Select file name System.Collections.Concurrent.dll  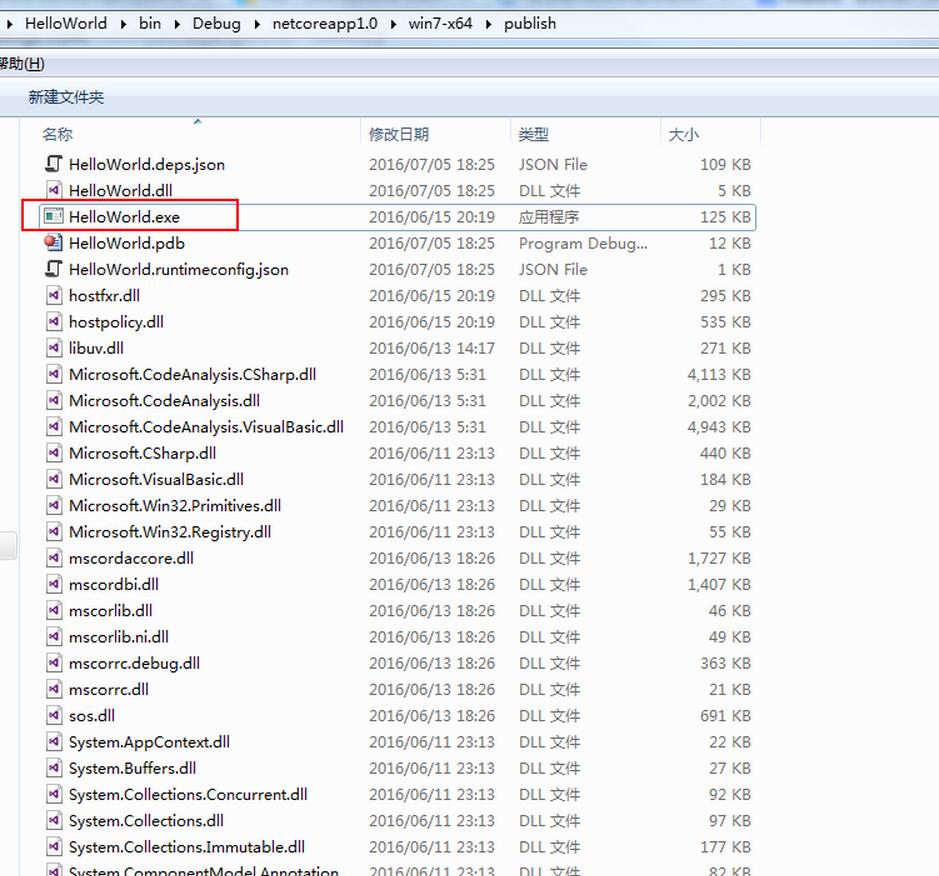pyautogui.click(x=188, y=795)
